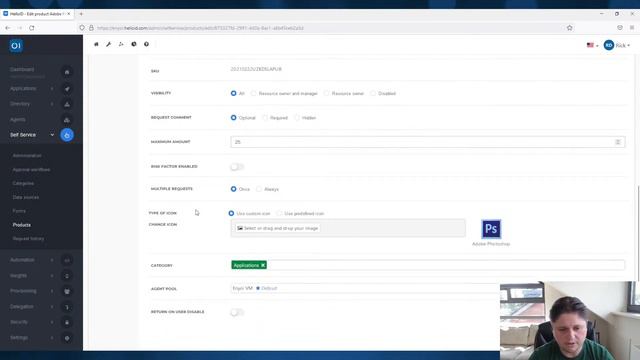Open Forms under Self Service
Image resolution: width=640 pixels, height=360 pixels.
[19, 211]
